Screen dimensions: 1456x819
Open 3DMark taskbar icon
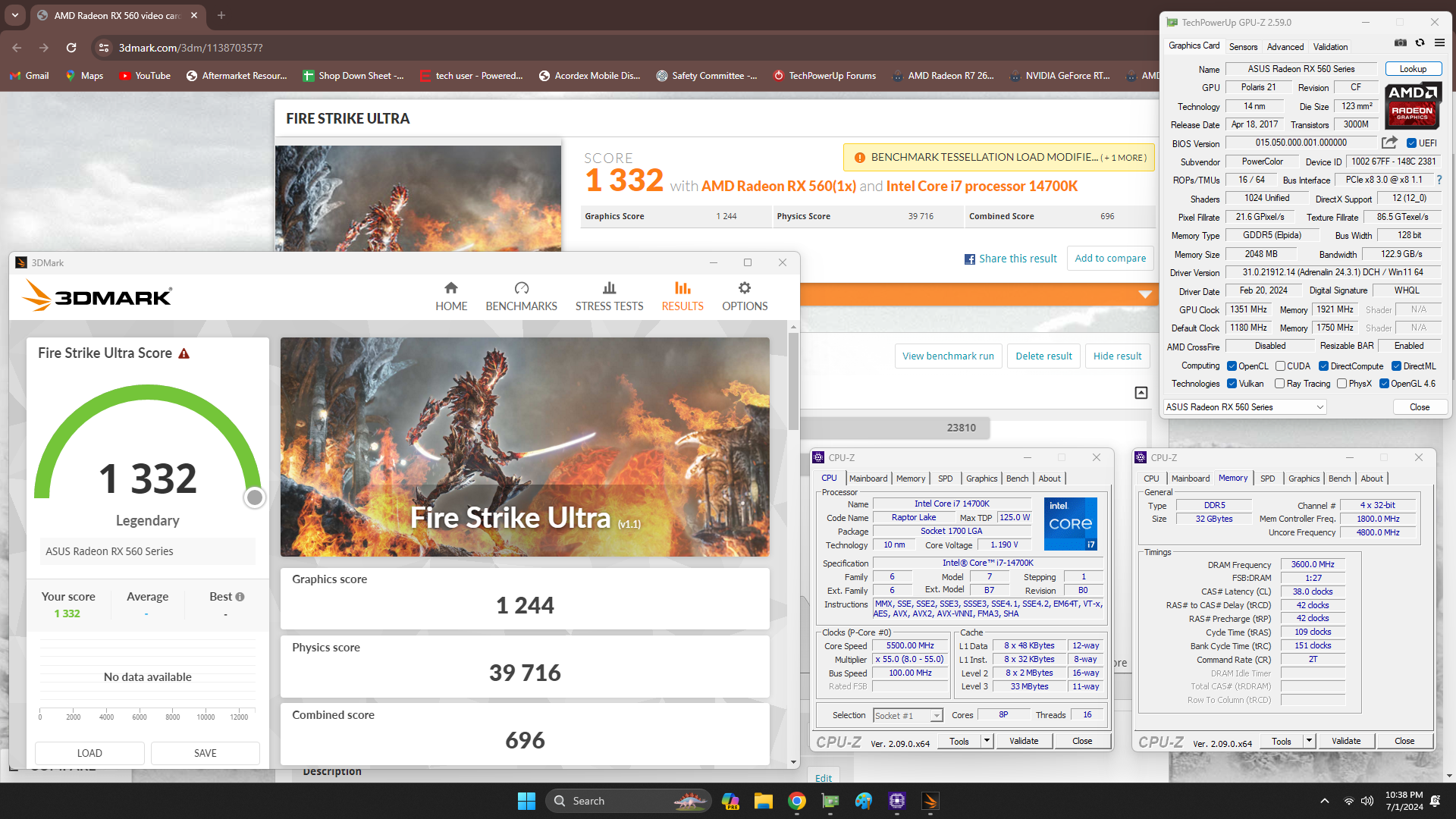[x=930, y=801]
